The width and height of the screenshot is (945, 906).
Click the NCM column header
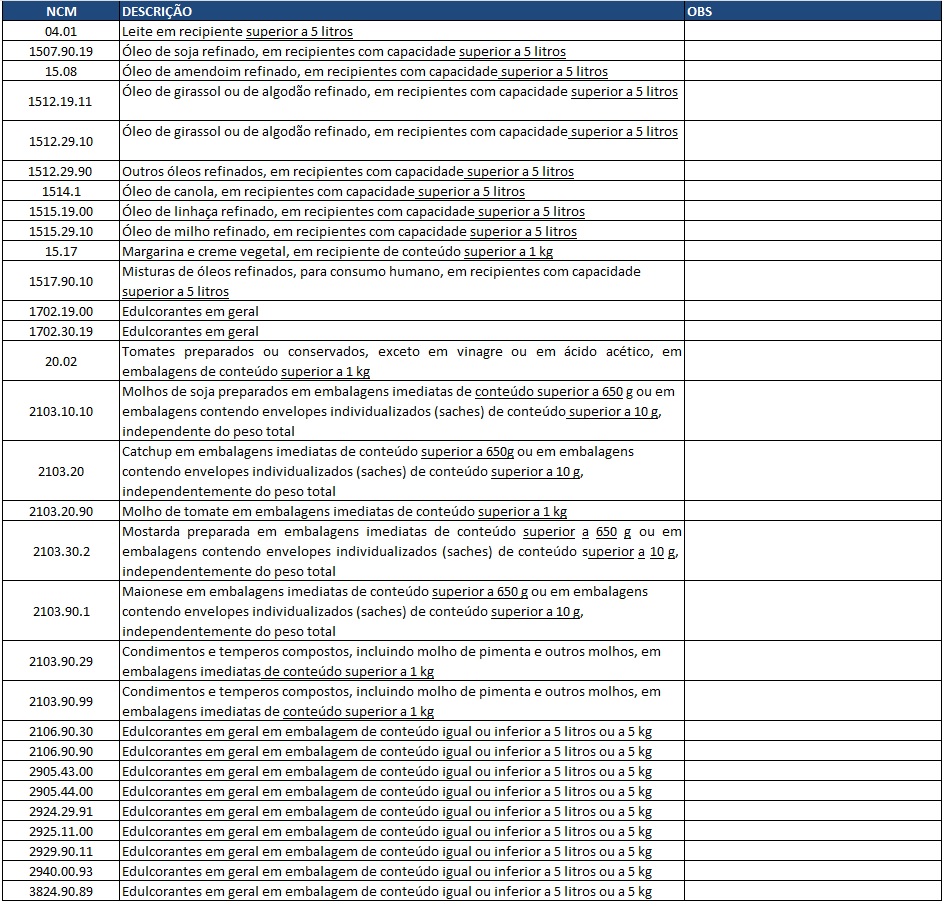[x=61, y=11]
